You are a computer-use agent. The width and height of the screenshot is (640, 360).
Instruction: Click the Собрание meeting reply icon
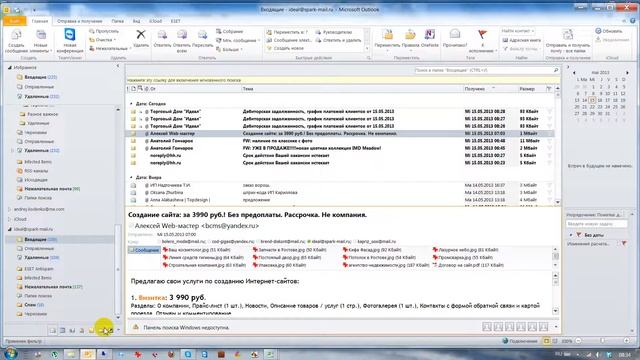219,31
